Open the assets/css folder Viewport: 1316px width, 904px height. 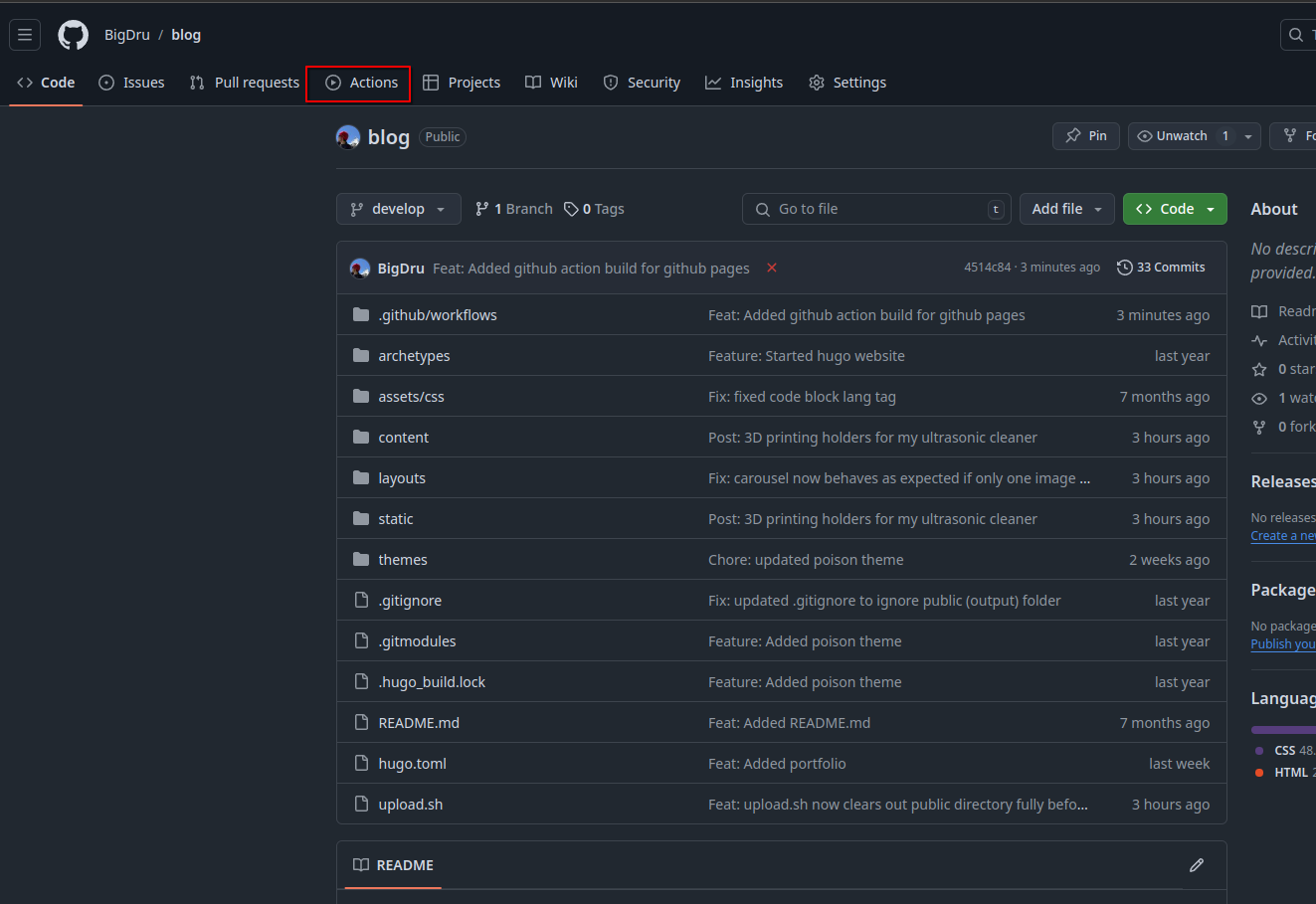[411, 397]
